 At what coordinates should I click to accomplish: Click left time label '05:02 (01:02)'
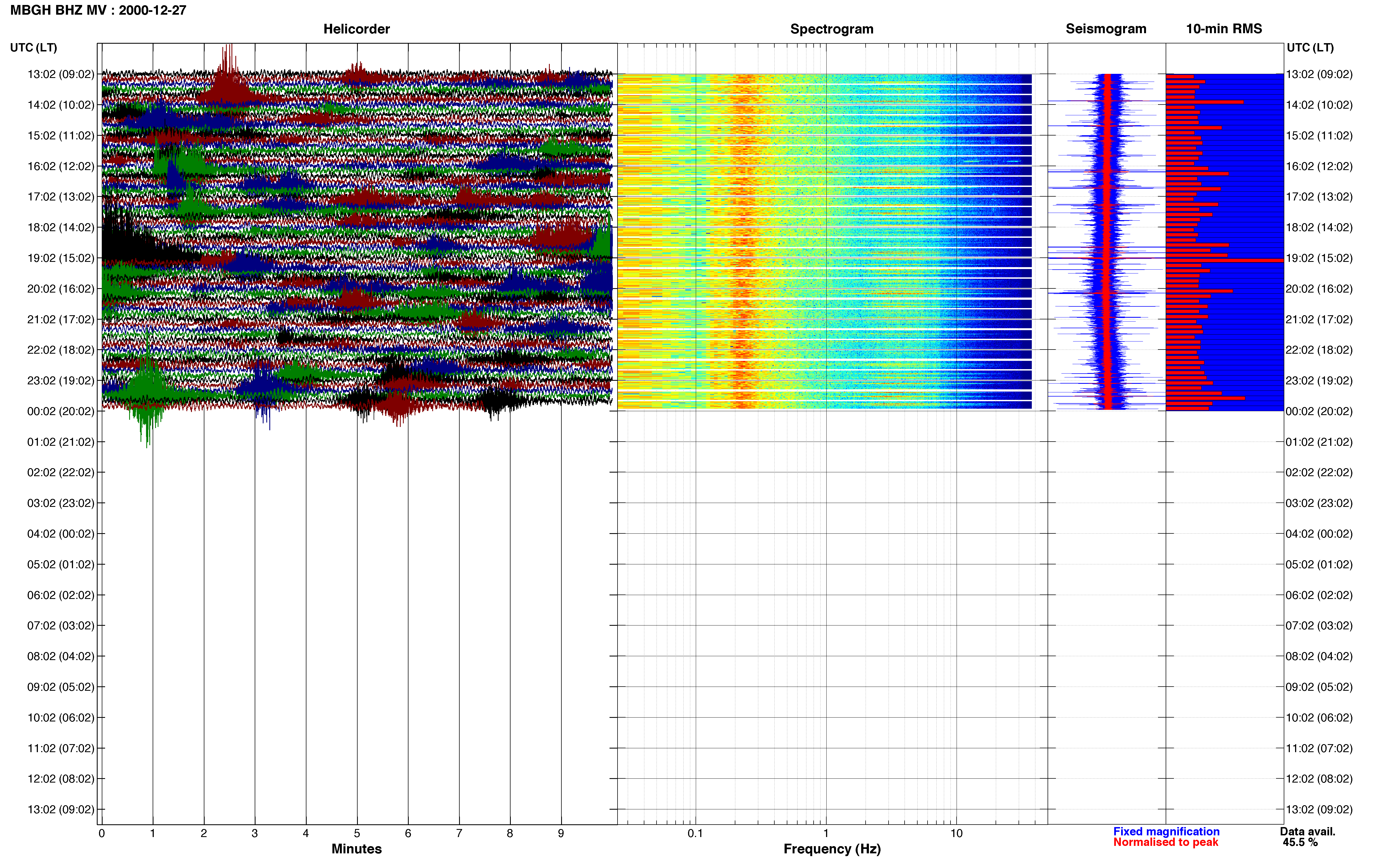pyautogui.click(x=61, y=564)
